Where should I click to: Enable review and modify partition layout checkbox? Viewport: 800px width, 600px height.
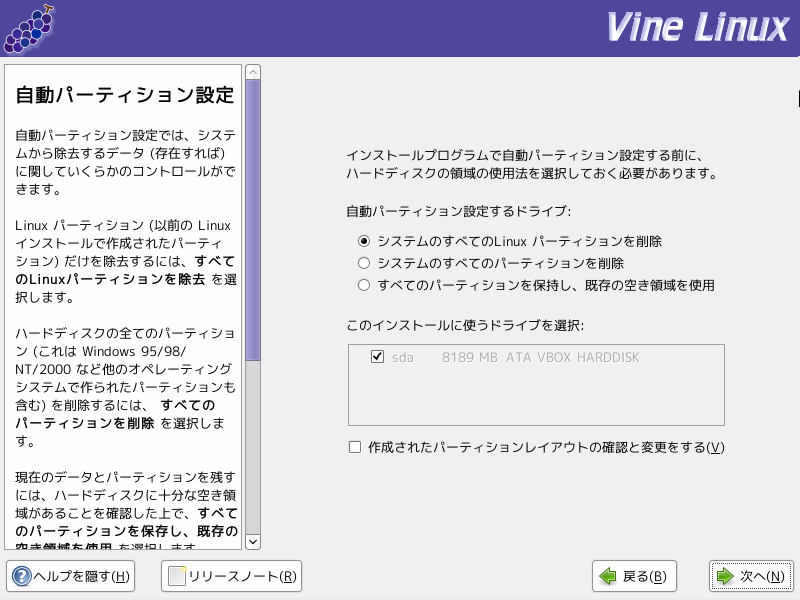[x=355, y=447]
